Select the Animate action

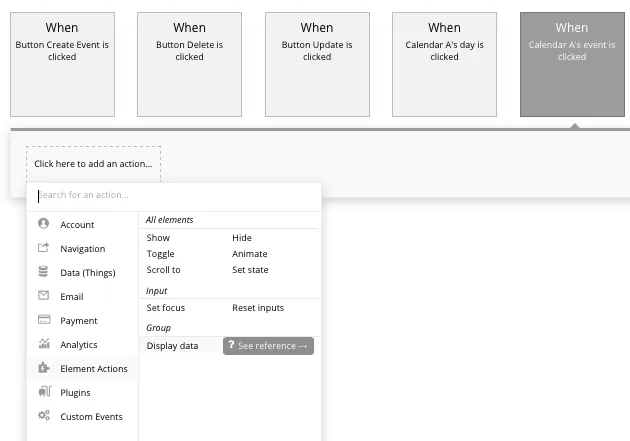(250, 254)
